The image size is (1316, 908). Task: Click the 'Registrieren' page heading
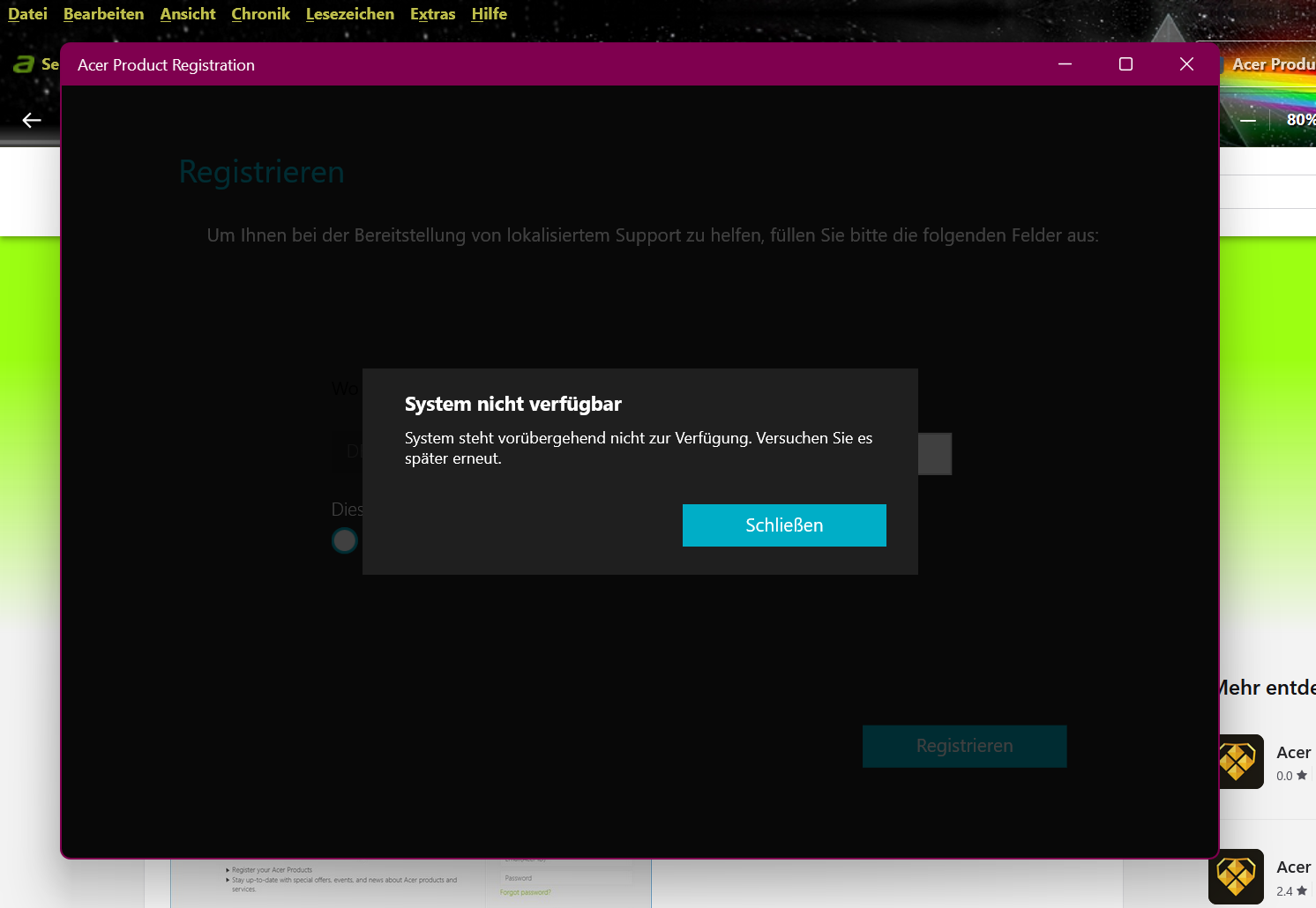[x=261, y=172]
